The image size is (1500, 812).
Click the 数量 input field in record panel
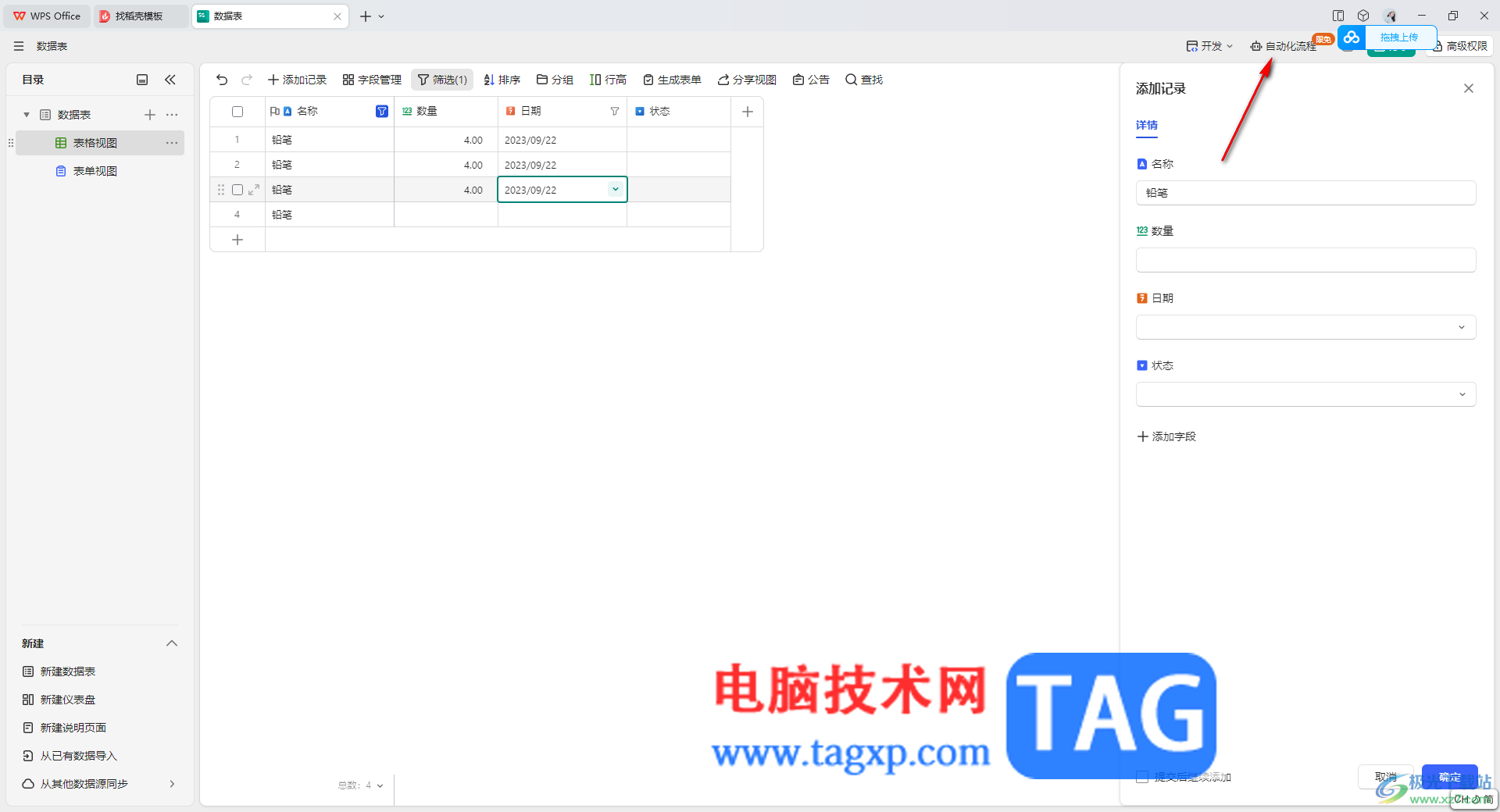coord(1305,260)
